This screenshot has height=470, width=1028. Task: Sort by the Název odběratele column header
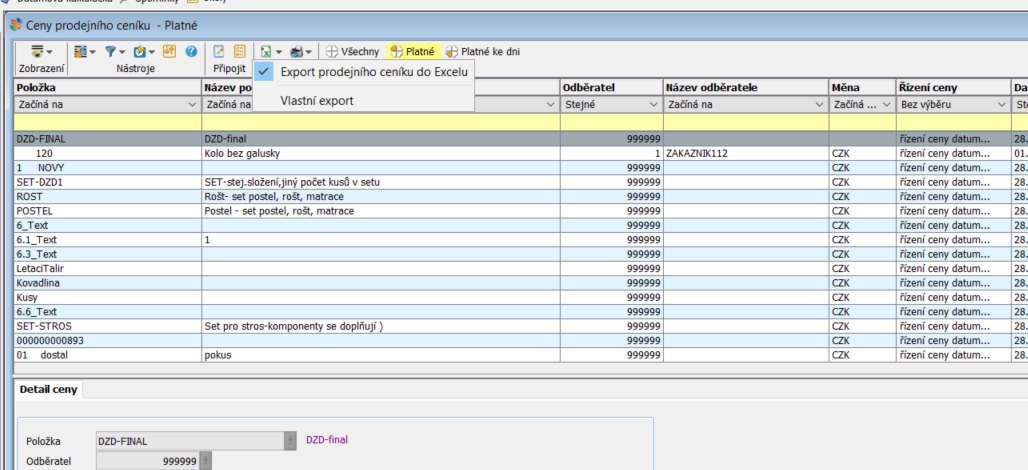click(x=743, y=88)
